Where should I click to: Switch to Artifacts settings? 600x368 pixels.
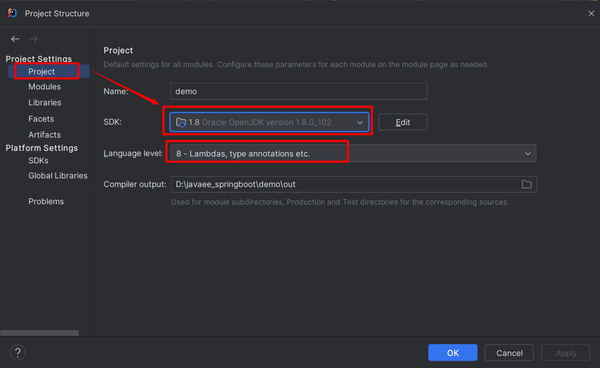pos(44,135)
